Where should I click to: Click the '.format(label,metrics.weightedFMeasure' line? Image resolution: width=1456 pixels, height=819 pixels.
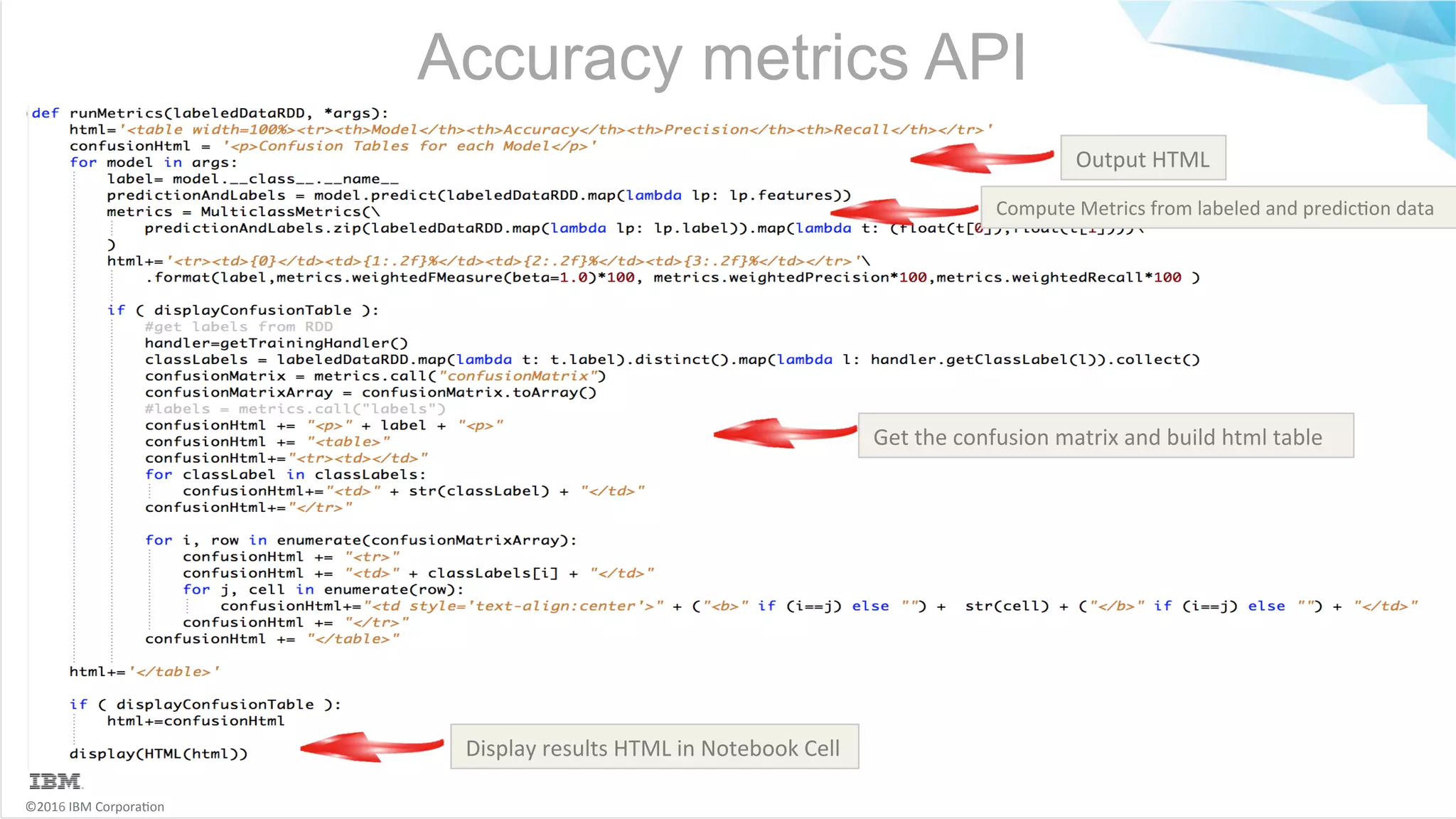[x=673, y=277]
